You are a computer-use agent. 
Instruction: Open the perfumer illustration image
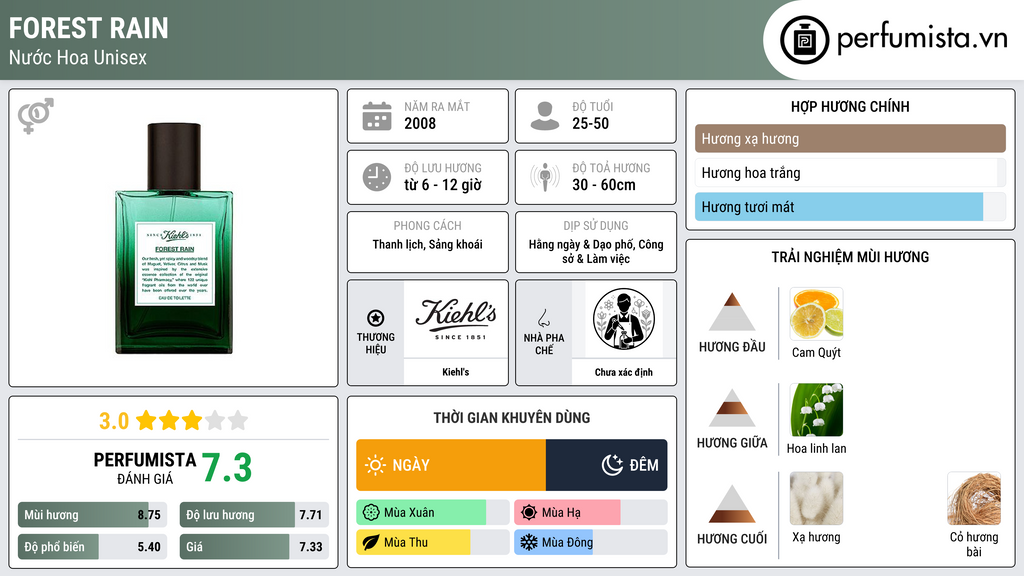coord(624,319)
